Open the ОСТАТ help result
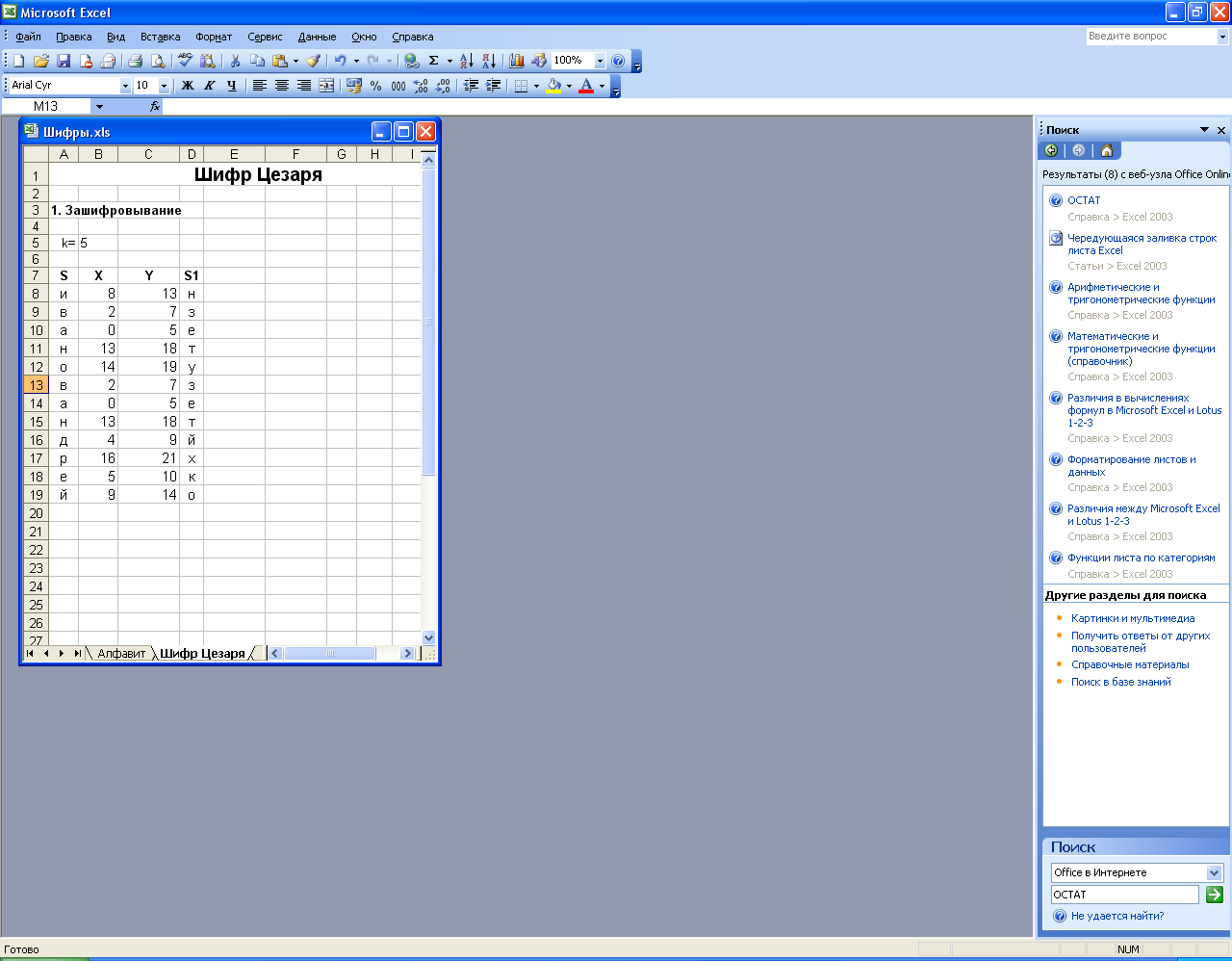This screenshot has width=1232, height=961. click(x=1084, y=200)
